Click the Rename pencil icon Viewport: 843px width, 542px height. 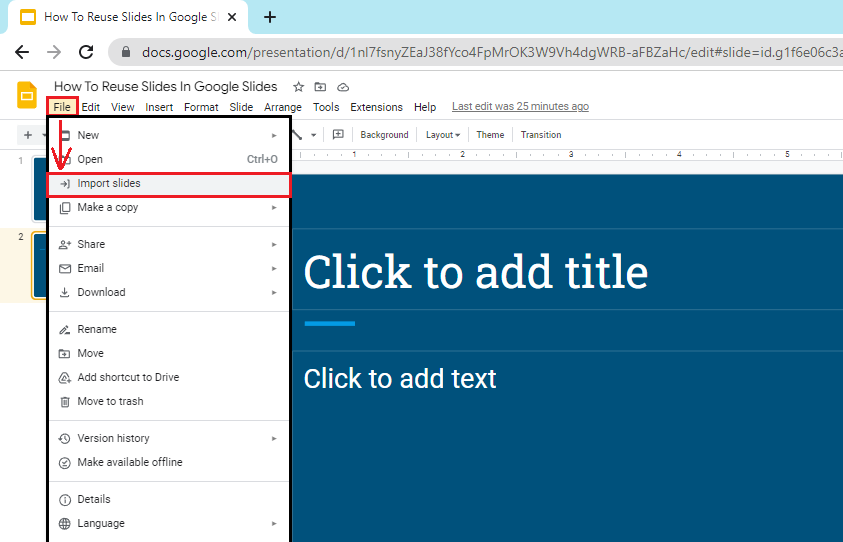(65, 330)
